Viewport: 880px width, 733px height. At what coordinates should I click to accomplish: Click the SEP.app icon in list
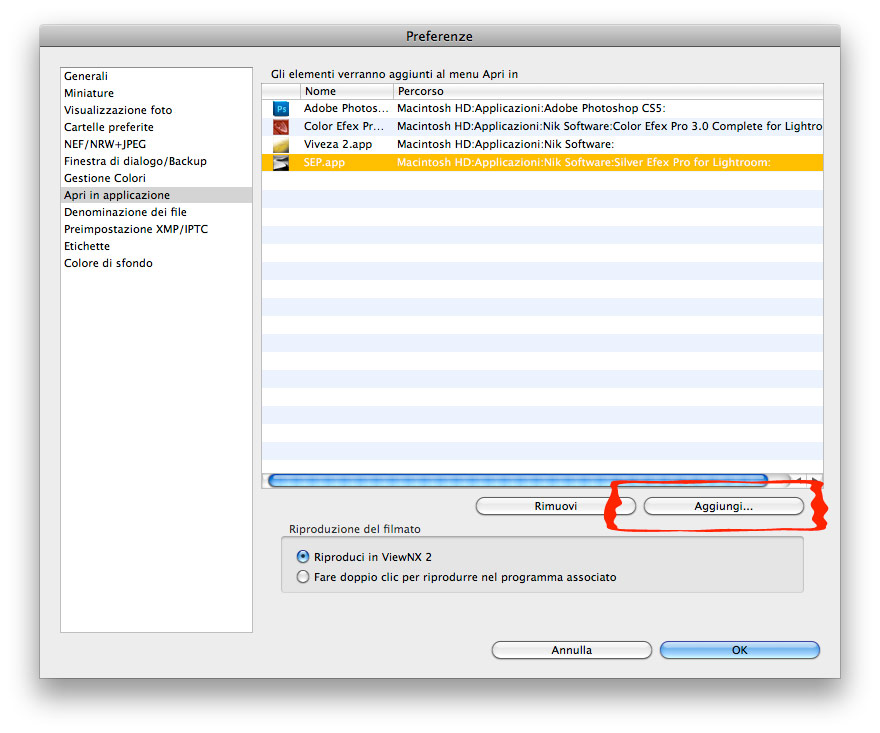pos(281,163)
